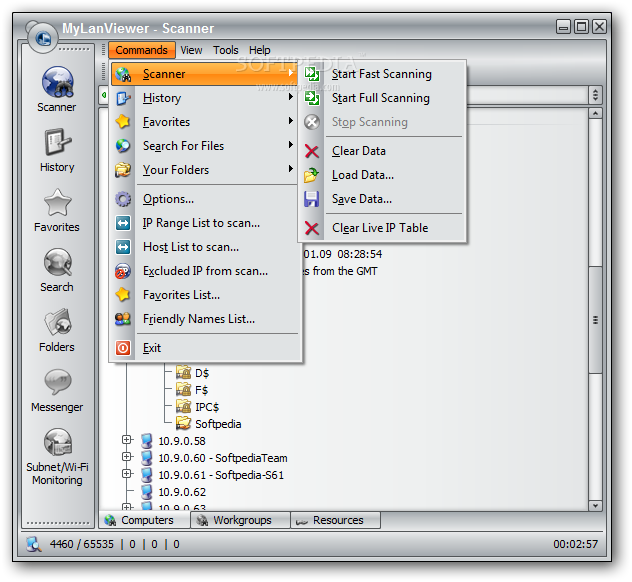
Task: Switch to the Workgroups tab
Action: [x=241, y=520]
